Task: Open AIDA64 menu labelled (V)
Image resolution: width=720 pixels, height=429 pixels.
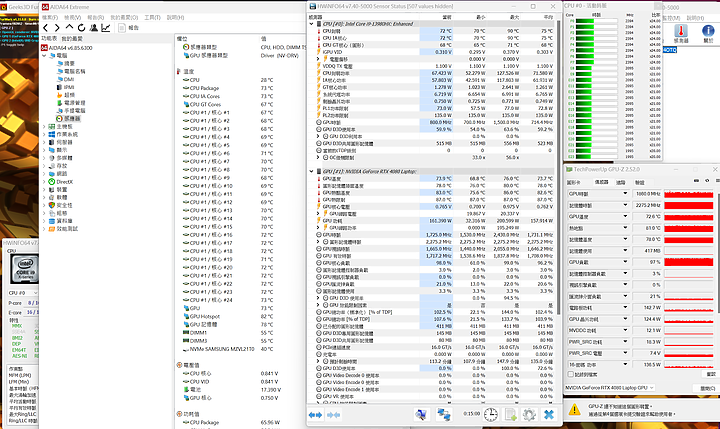Action: (73, 17)
